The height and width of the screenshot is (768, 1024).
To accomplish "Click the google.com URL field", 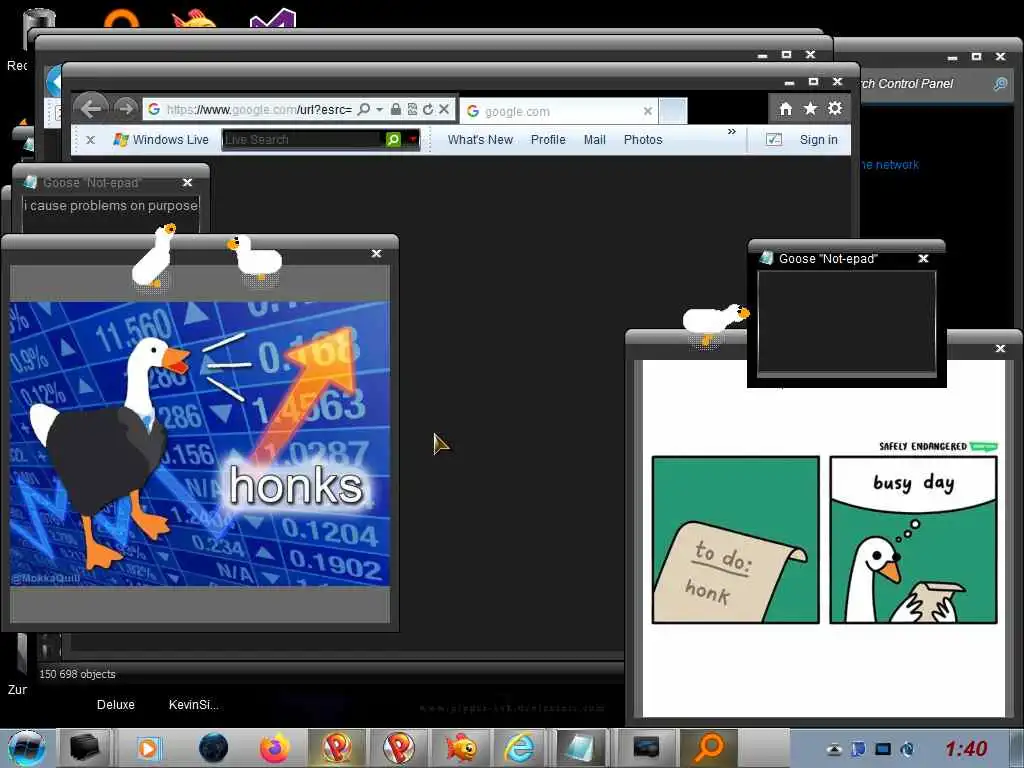I will (x=258, y=109).
